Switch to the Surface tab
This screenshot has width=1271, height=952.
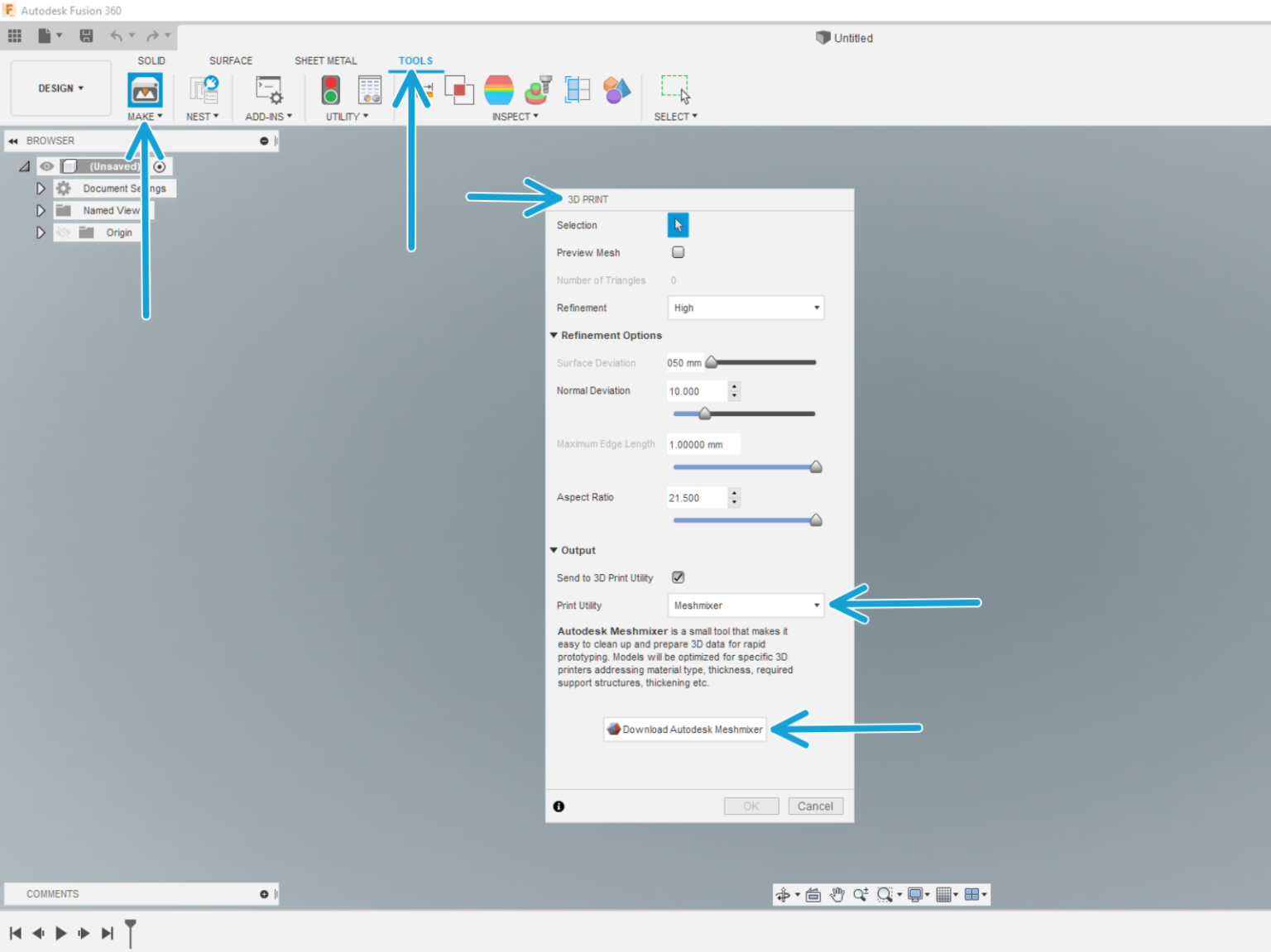coord(230,60)
